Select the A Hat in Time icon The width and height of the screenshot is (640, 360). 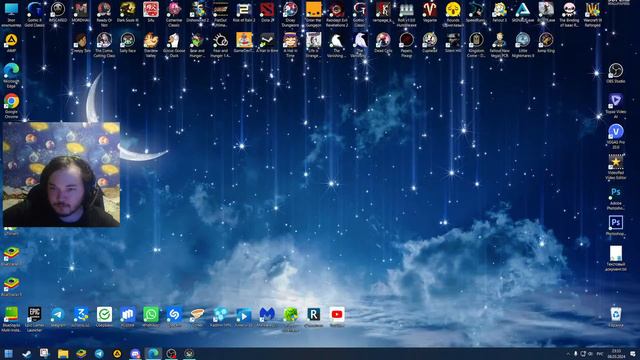point(290,44)
